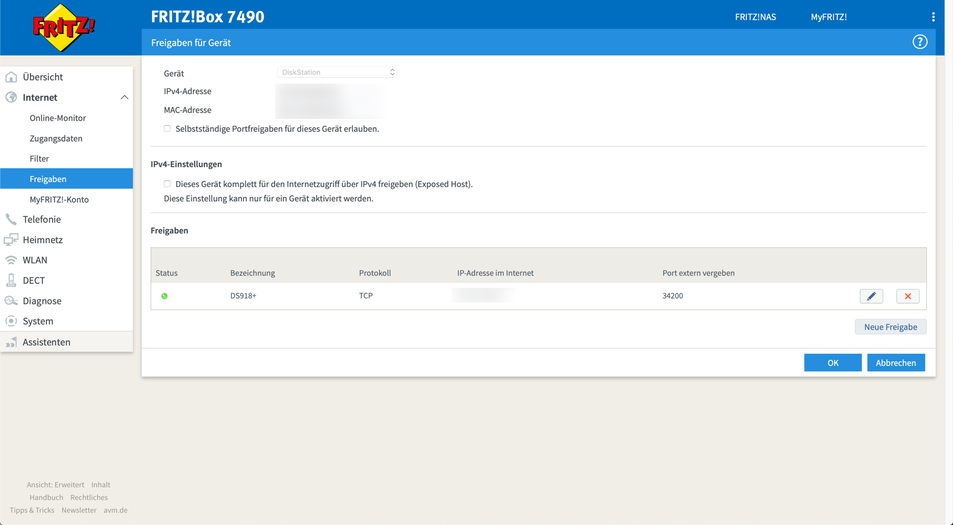Viewport: 953px width, 525px height.
Task: Click the WLAN wifi icon
Action: (x=11, y=260)
